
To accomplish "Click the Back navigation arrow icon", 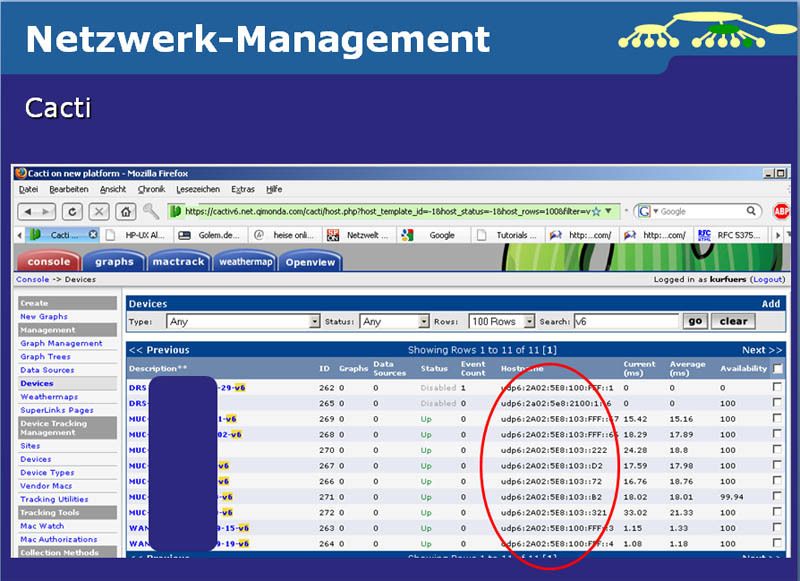I will click(x=27, y=211).
